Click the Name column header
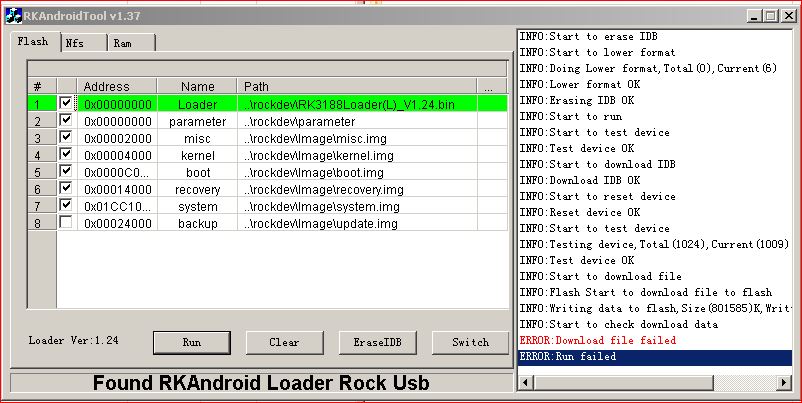 click(x=197, y=86)
